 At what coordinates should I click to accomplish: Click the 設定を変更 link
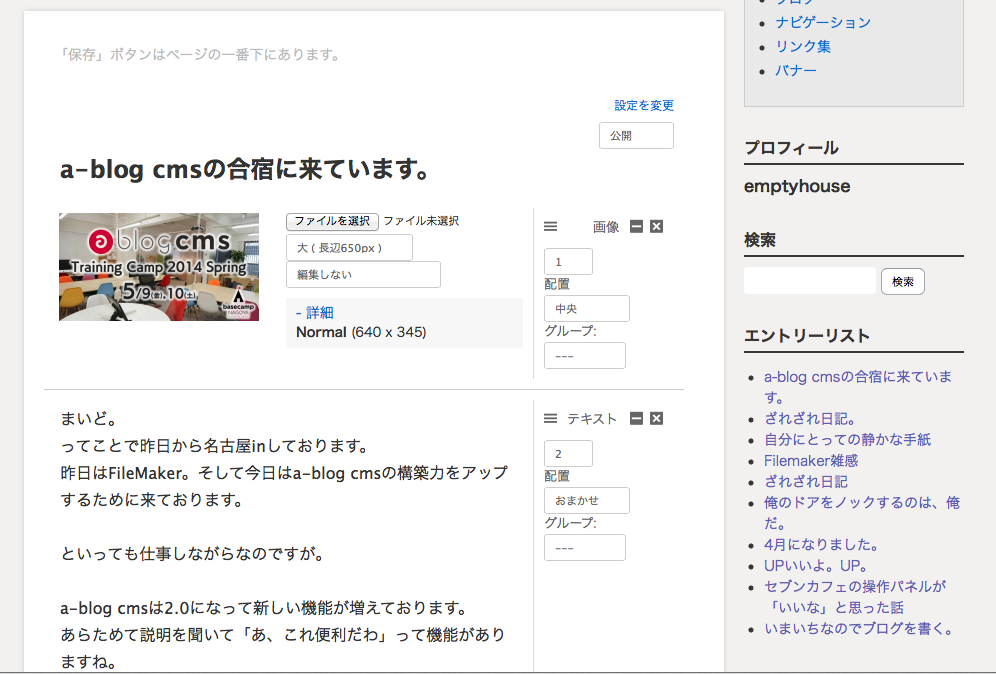644,105
